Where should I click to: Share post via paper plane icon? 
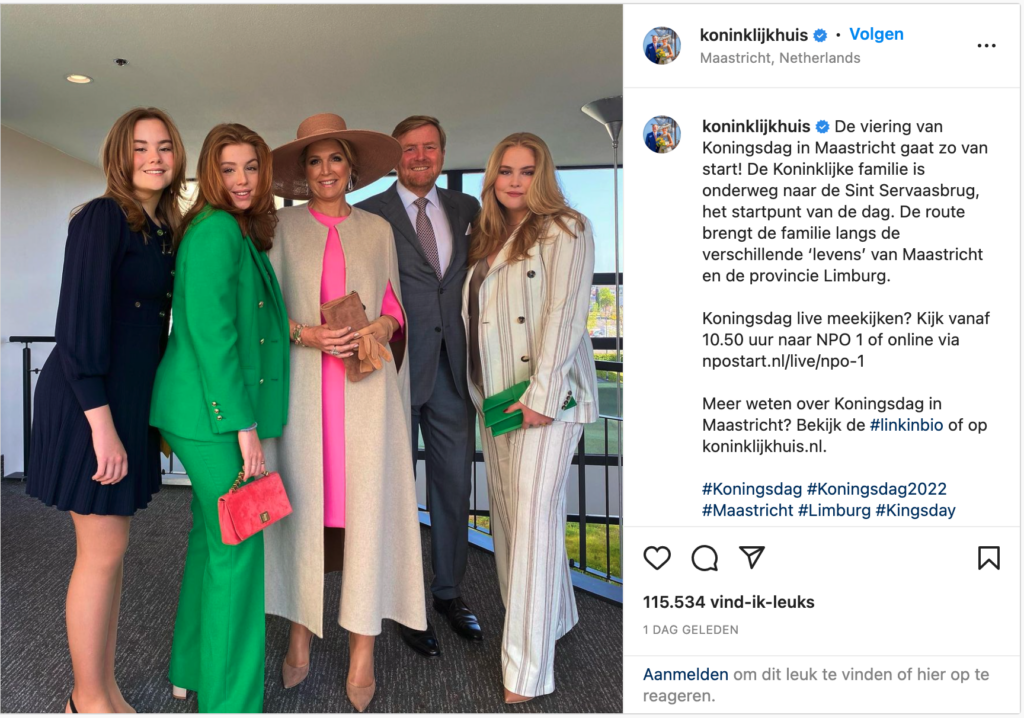752,557
